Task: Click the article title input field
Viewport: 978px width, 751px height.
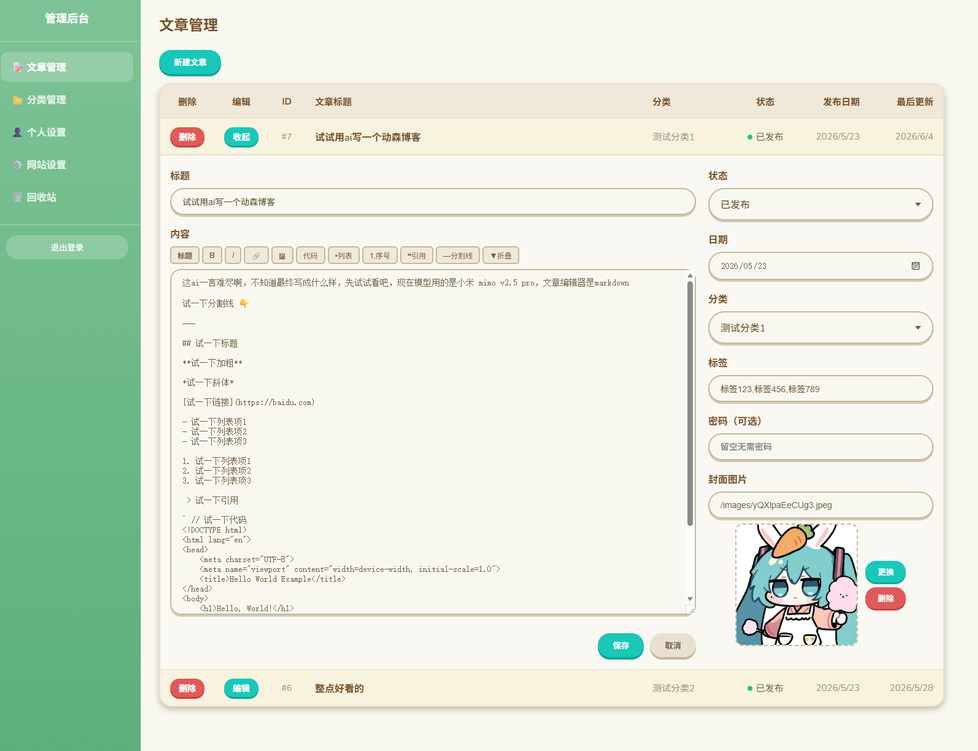Action: tap(432, 202)
